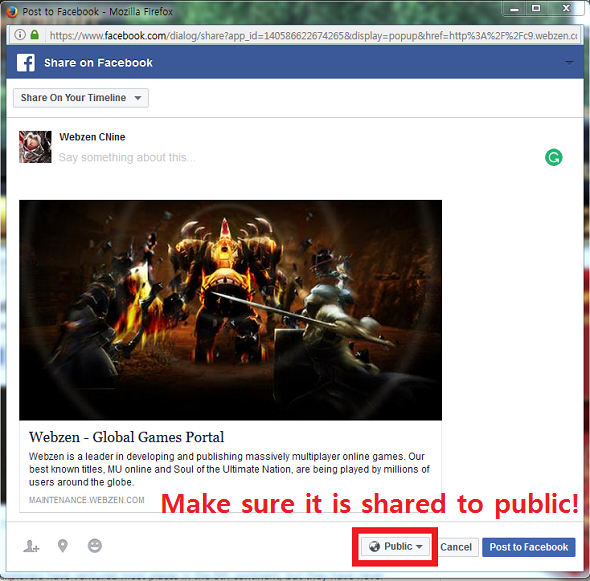Click the feeling/activity smiley icon
590x581 pixels.
(95, 546)
